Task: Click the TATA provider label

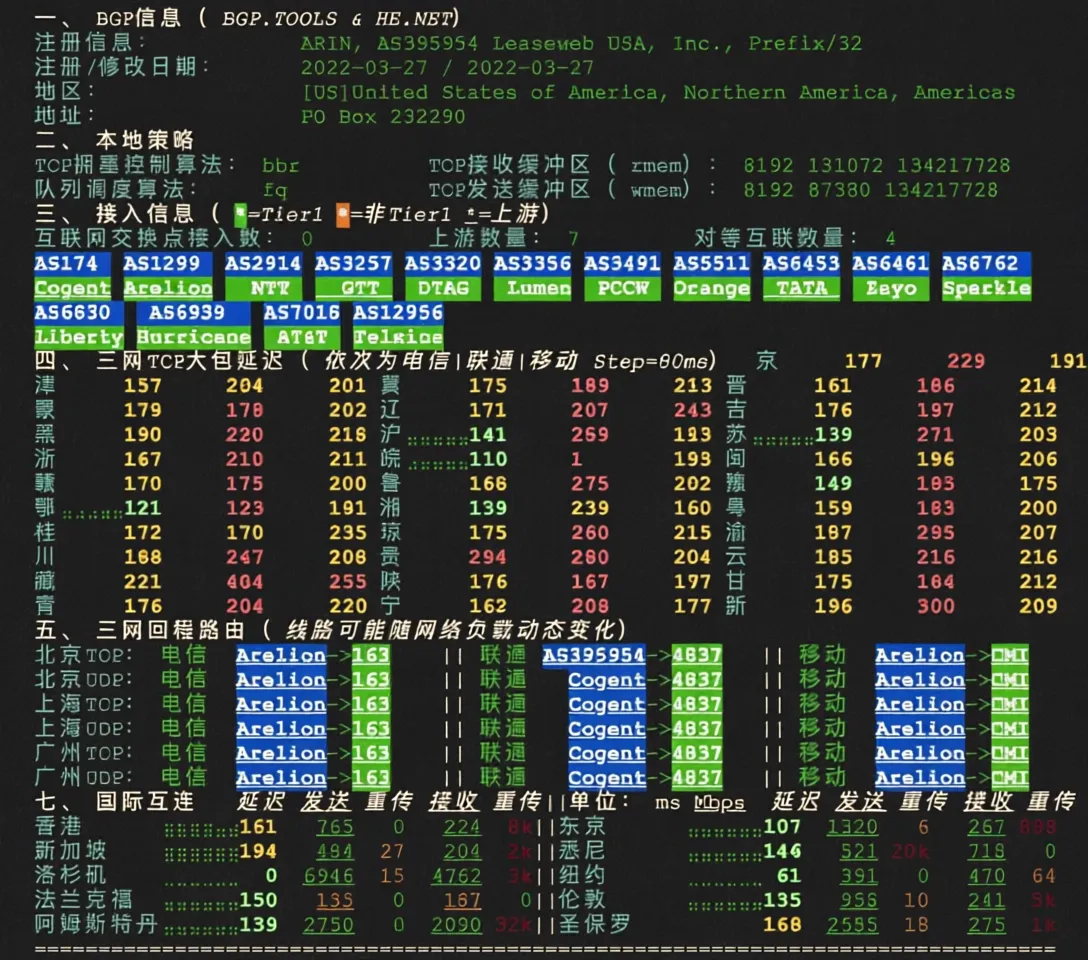Action: coord(801,288)
